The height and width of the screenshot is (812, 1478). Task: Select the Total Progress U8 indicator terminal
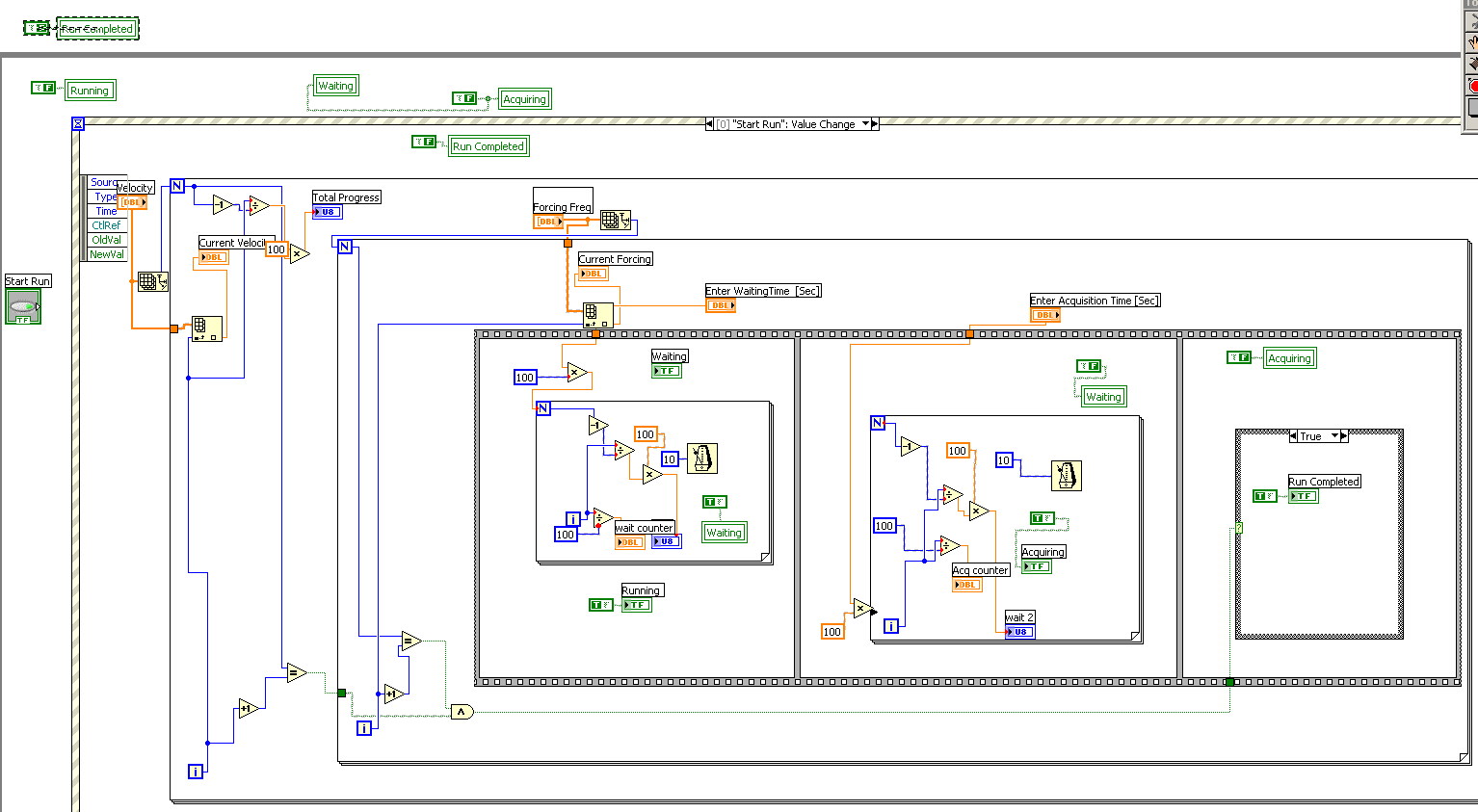click(x=327, y=212)
